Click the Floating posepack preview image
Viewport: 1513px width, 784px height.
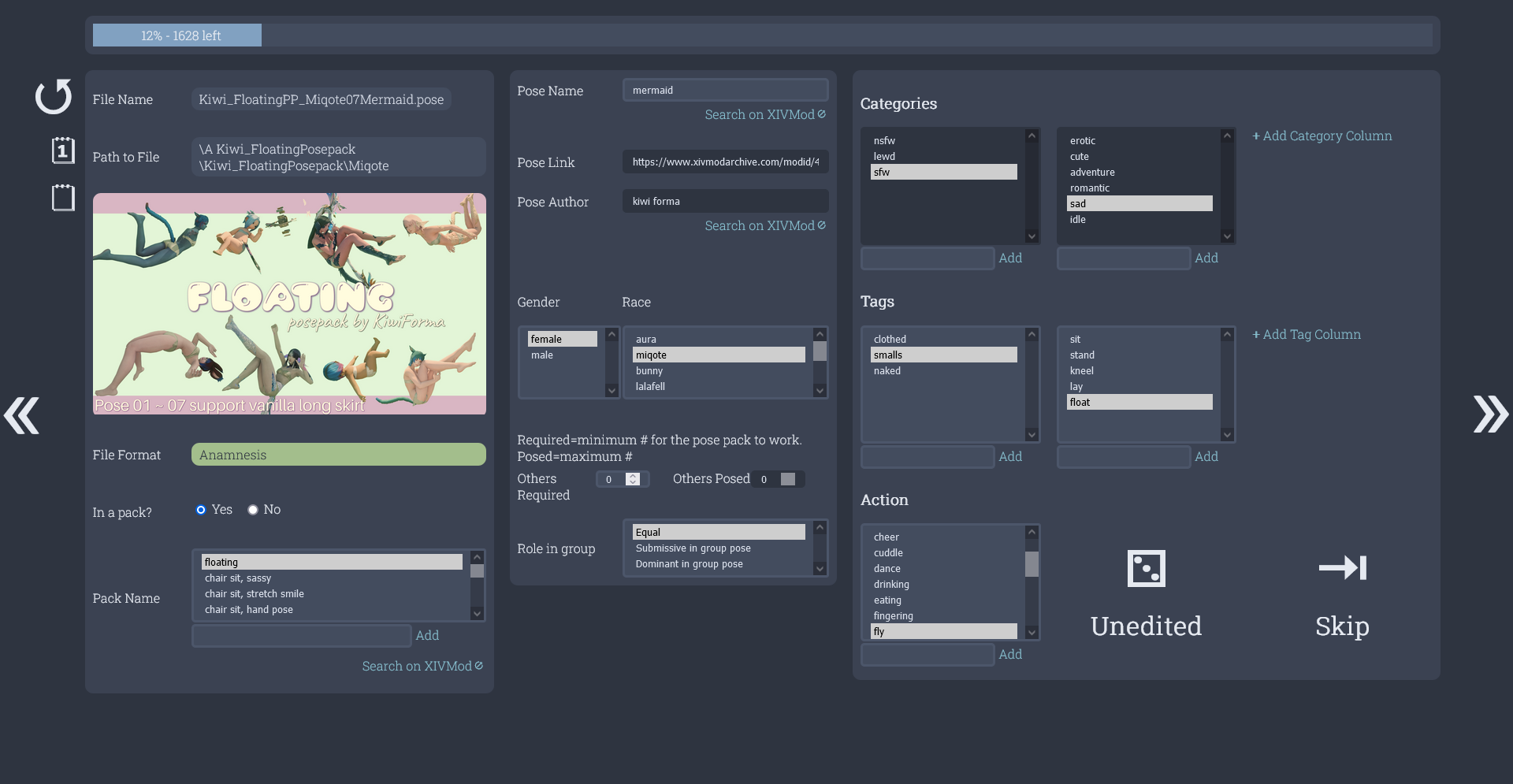pos(289,303)
